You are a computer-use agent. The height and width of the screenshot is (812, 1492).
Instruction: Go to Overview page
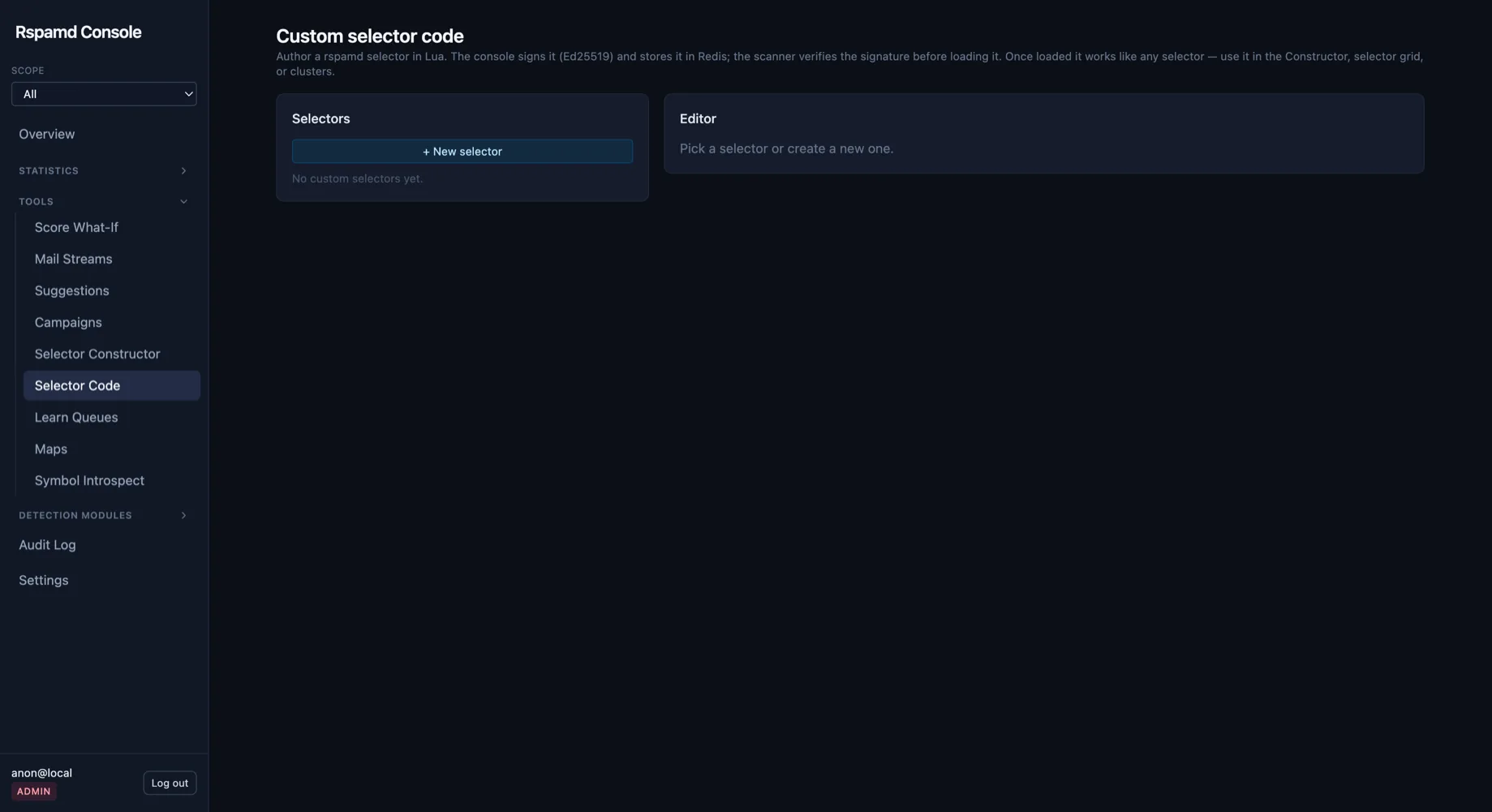point(47,135)
